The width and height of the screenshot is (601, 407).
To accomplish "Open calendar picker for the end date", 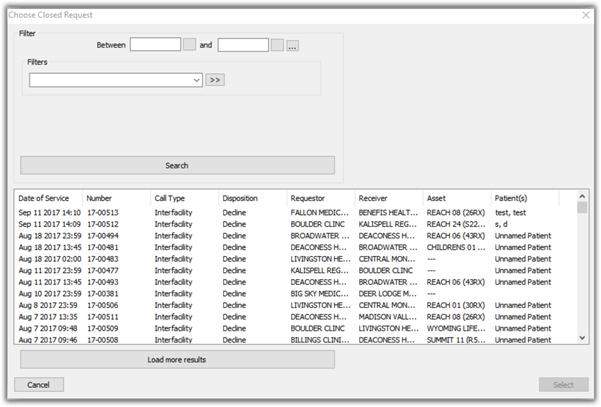I will (277, 44).
